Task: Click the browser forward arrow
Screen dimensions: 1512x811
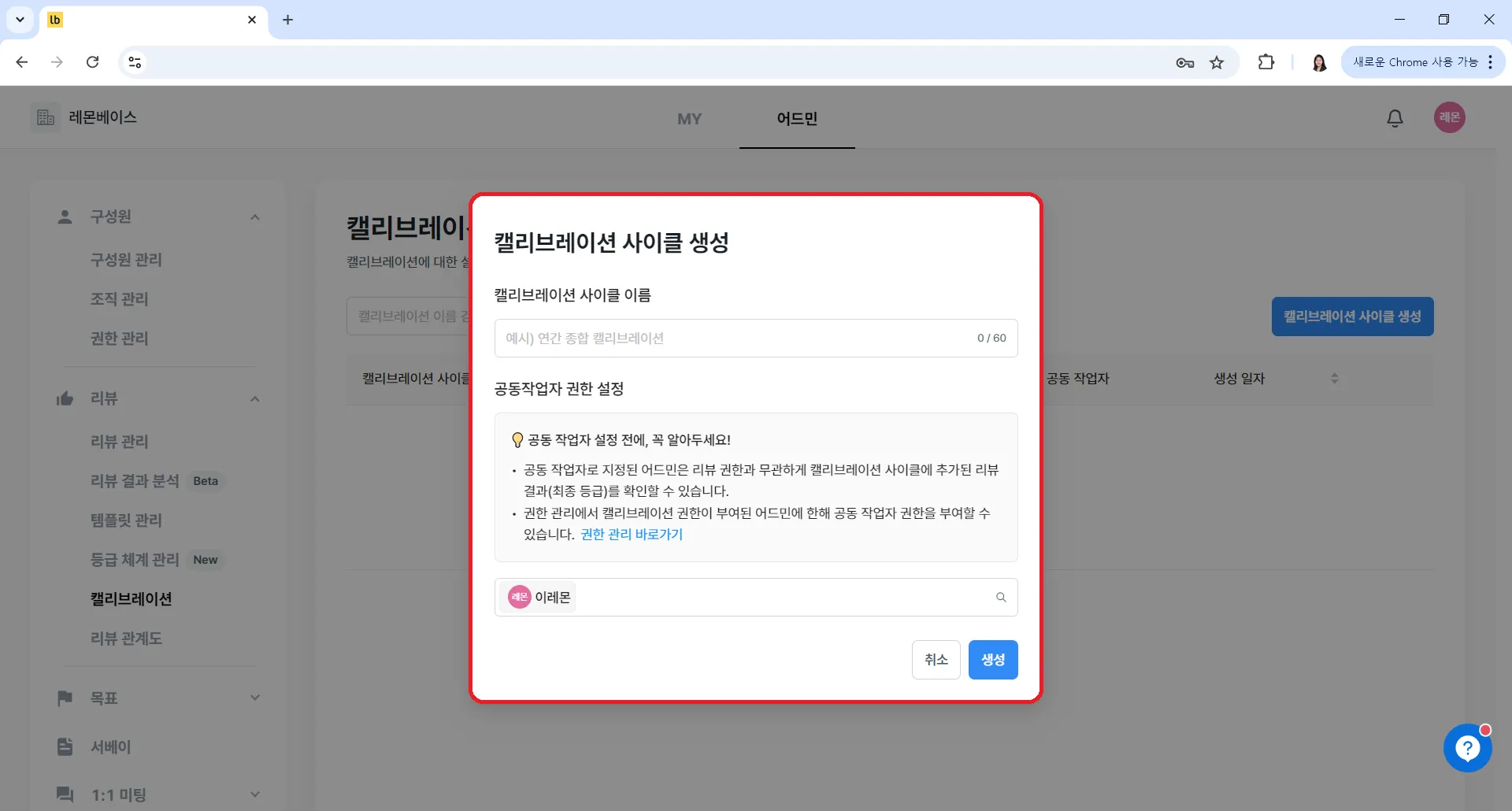Action: pyautogui.click(x=57, y=62)
